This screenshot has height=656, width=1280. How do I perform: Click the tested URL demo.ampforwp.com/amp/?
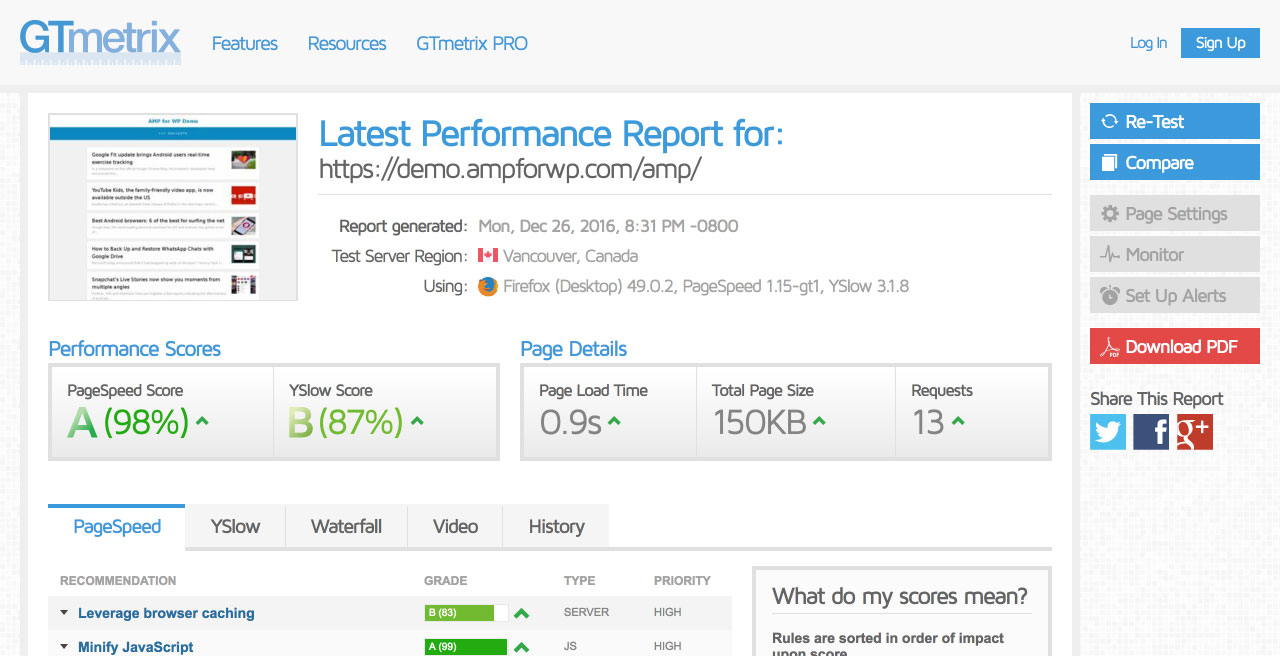(510, 168)
